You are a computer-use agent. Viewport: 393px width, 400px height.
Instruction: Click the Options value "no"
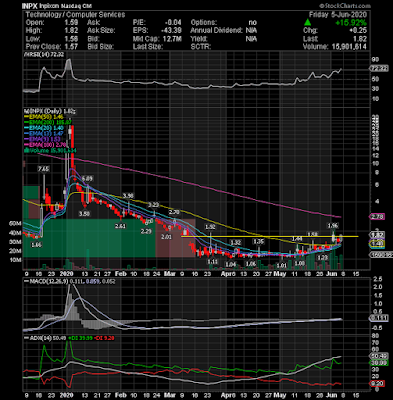253,23
